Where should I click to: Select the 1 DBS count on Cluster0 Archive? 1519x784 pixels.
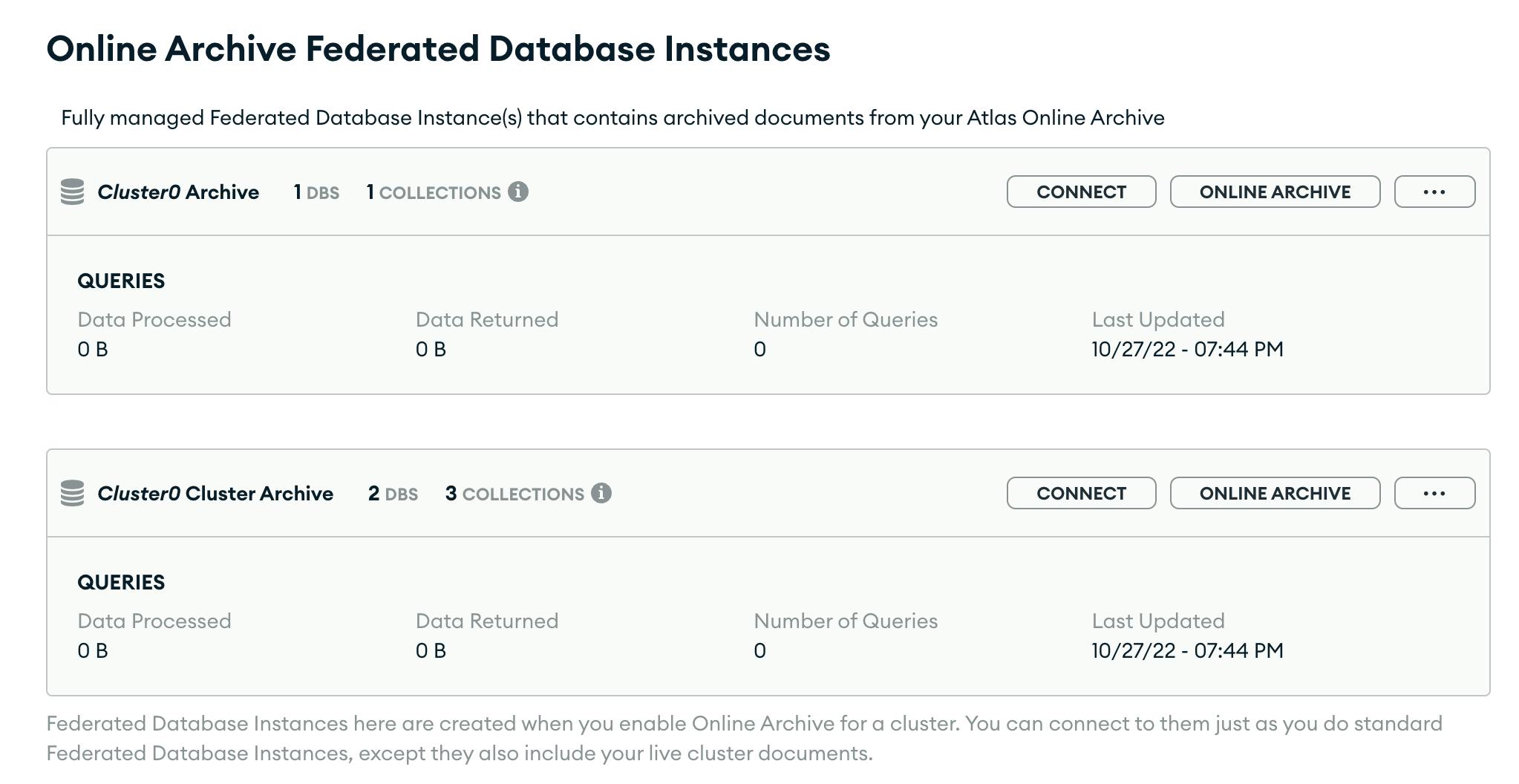(x=315, y=192)
